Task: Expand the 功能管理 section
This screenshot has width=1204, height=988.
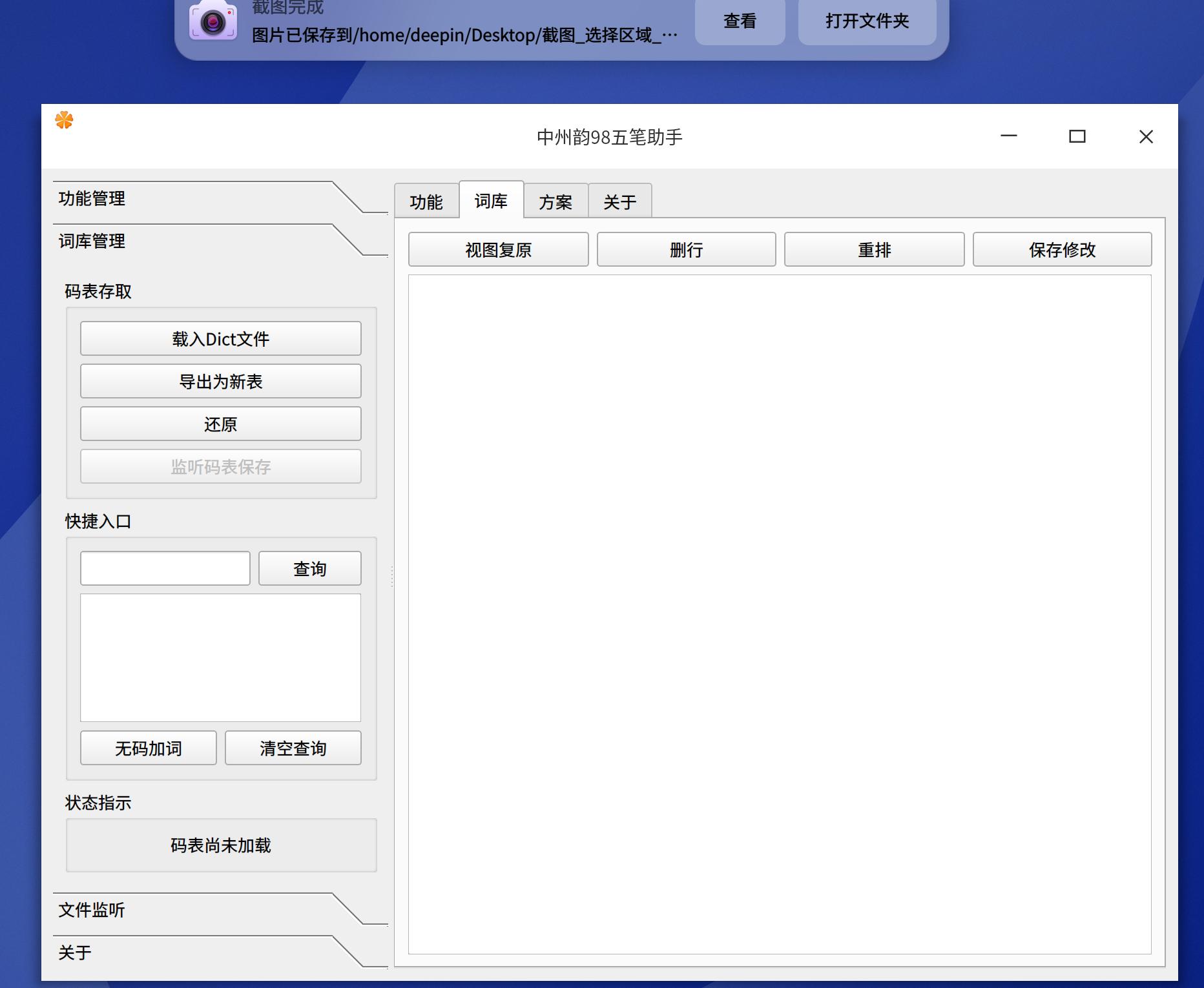Action: (92, 199)
